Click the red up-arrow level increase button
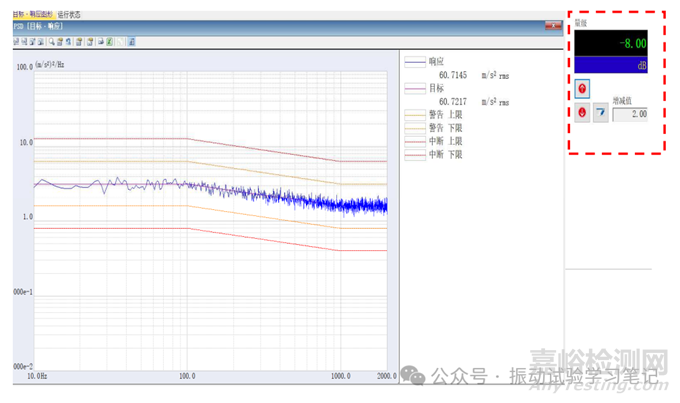This screenshot has height=403, width=680. (582, 89)
